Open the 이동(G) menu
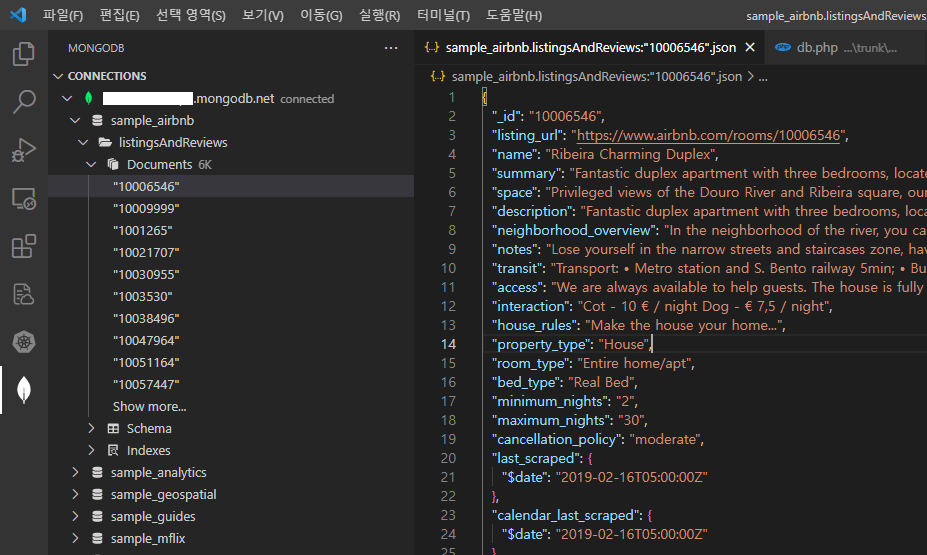The height and width of the screenshot is (555, 927). (321, 15)
